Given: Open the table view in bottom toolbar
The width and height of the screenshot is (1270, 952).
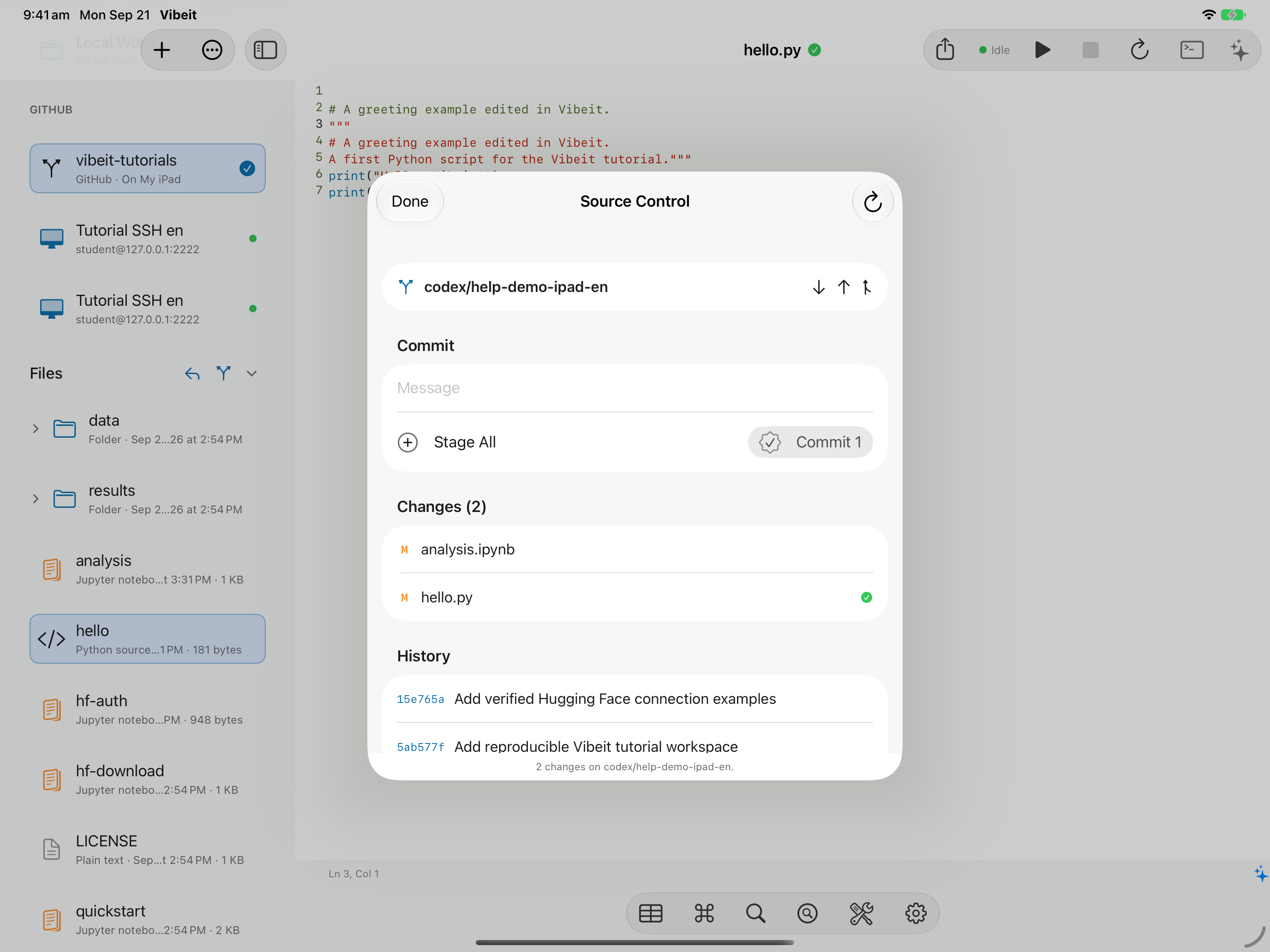Looking at the screenshot, I should 651,913.
